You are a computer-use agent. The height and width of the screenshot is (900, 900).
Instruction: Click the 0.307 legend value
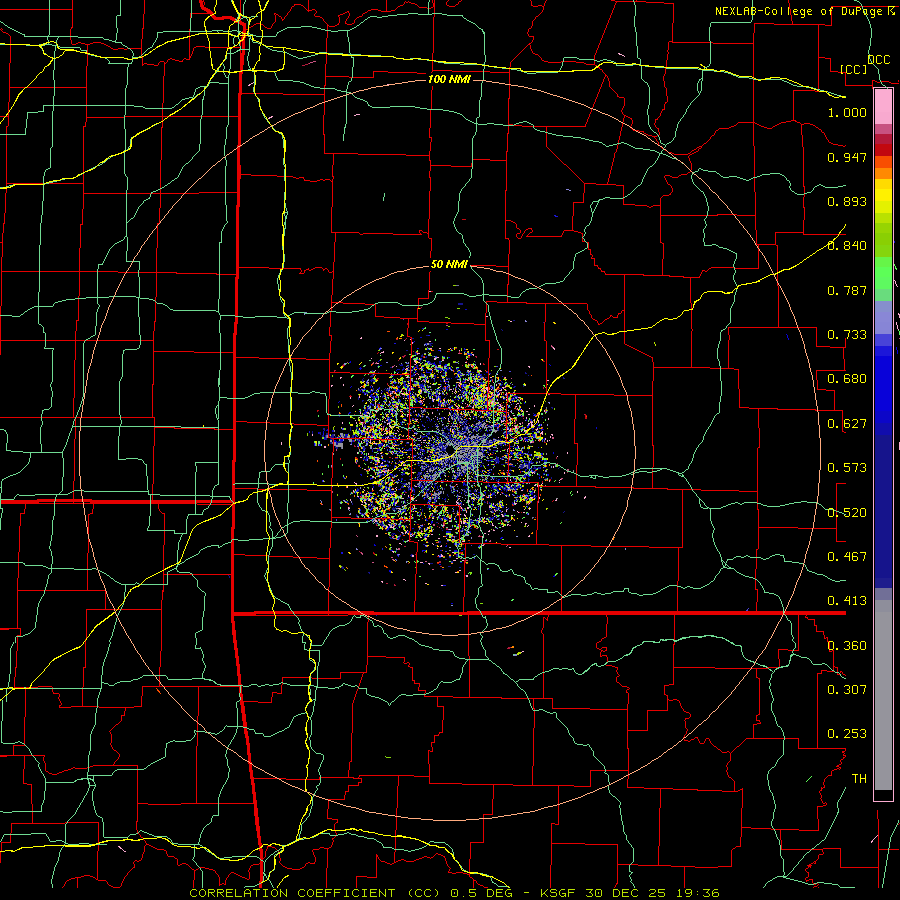[847, 689]
